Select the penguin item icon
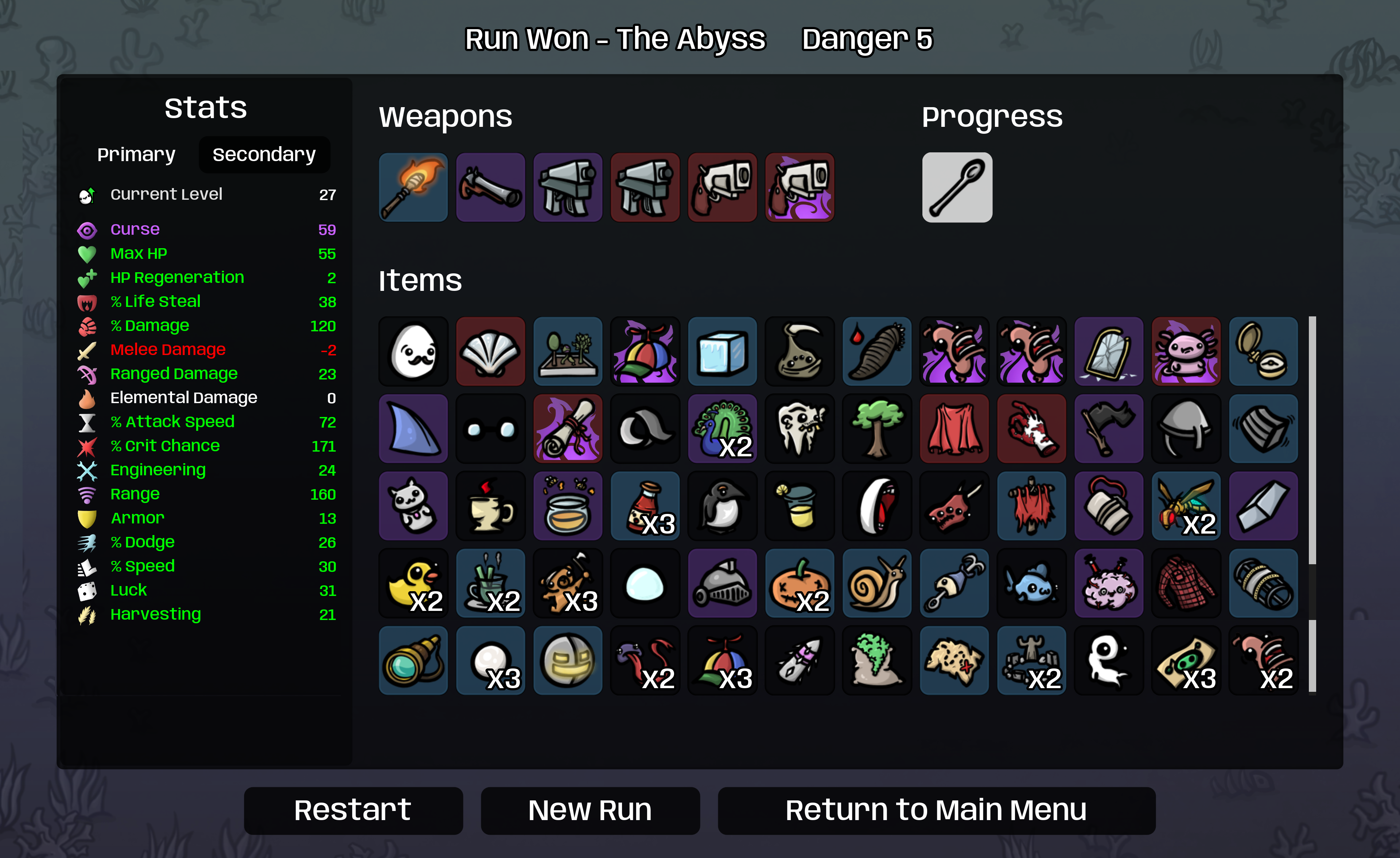 [722, 506]
